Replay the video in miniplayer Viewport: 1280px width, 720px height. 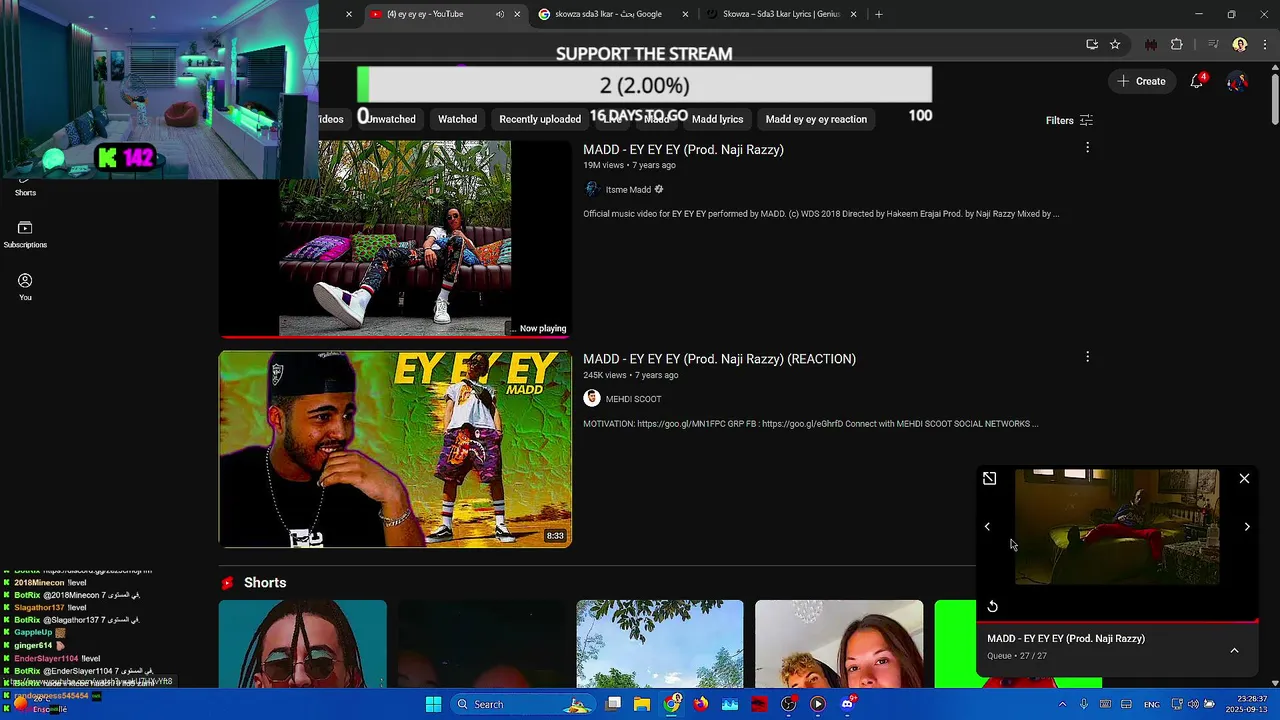click(992, 606)
